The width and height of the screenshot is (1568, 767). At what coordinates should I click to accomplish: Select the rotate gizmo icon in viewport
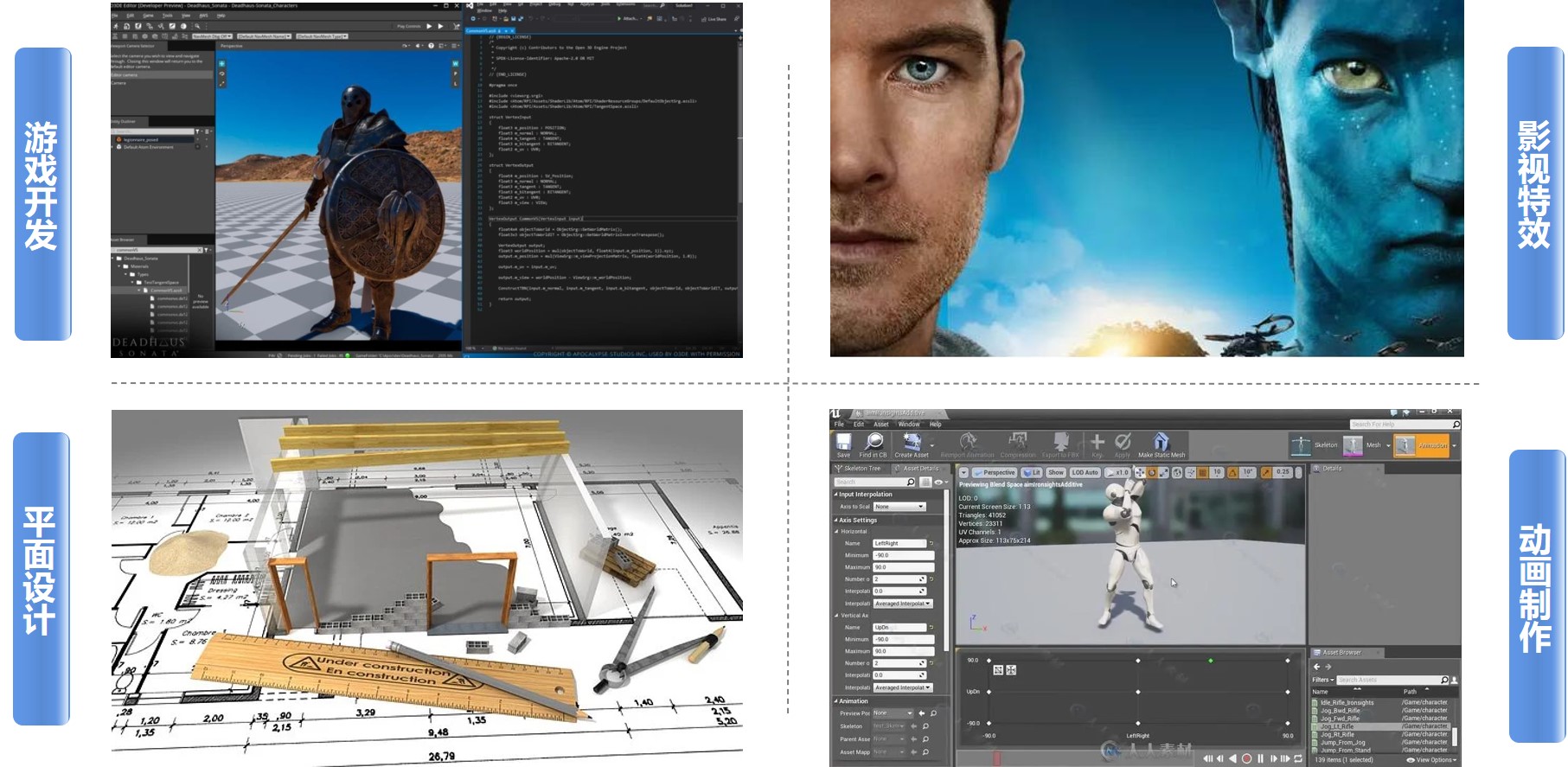1152,473
